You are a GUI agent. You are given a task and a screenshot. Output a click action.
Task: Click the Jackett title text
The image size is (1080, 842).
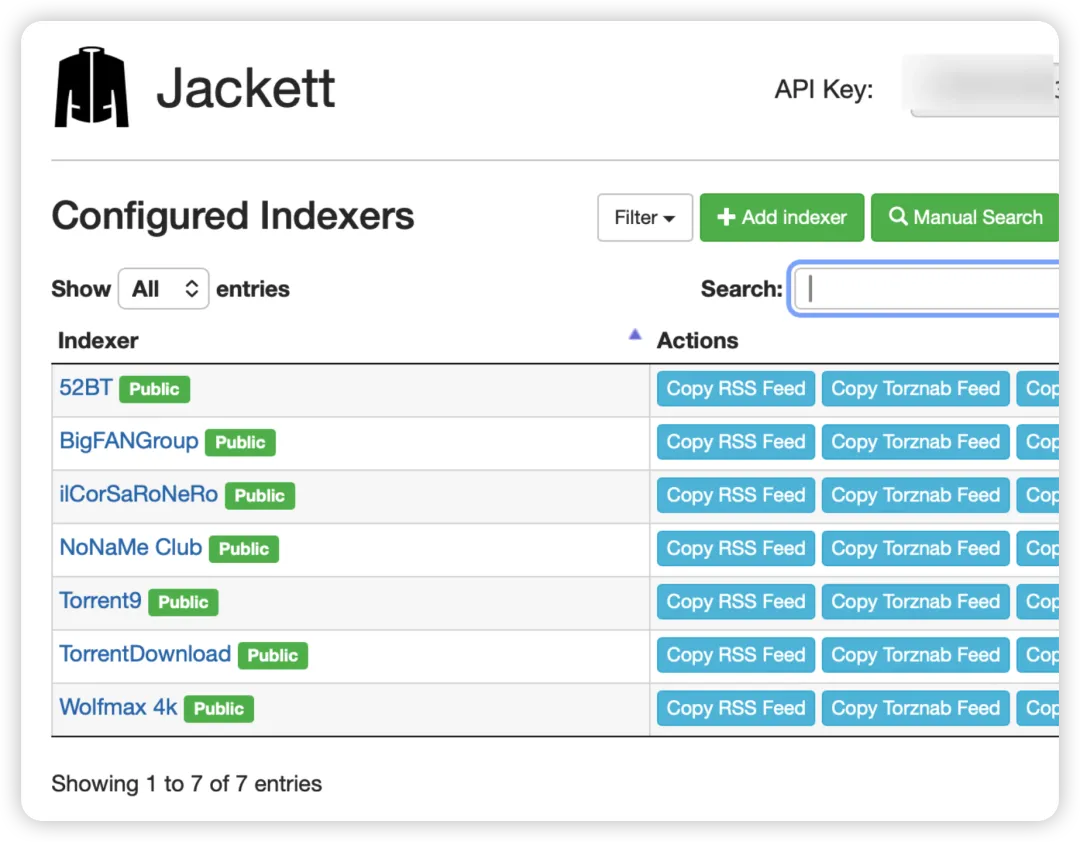pos(245,88)
